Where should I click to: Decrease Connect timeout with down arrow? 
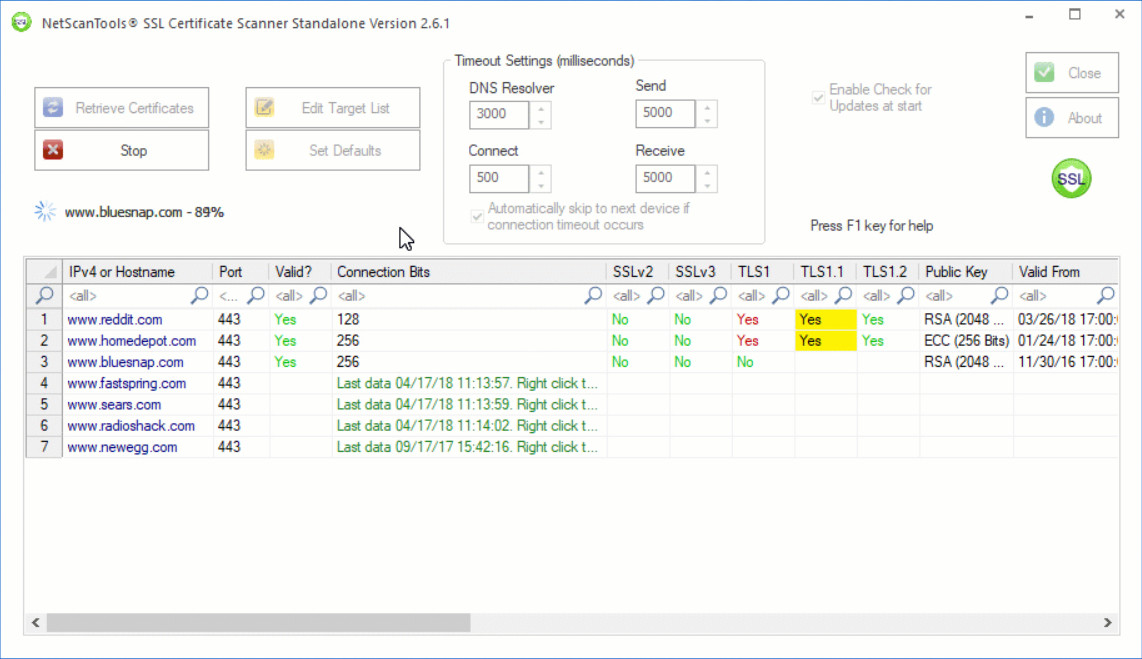click(540, 186)
